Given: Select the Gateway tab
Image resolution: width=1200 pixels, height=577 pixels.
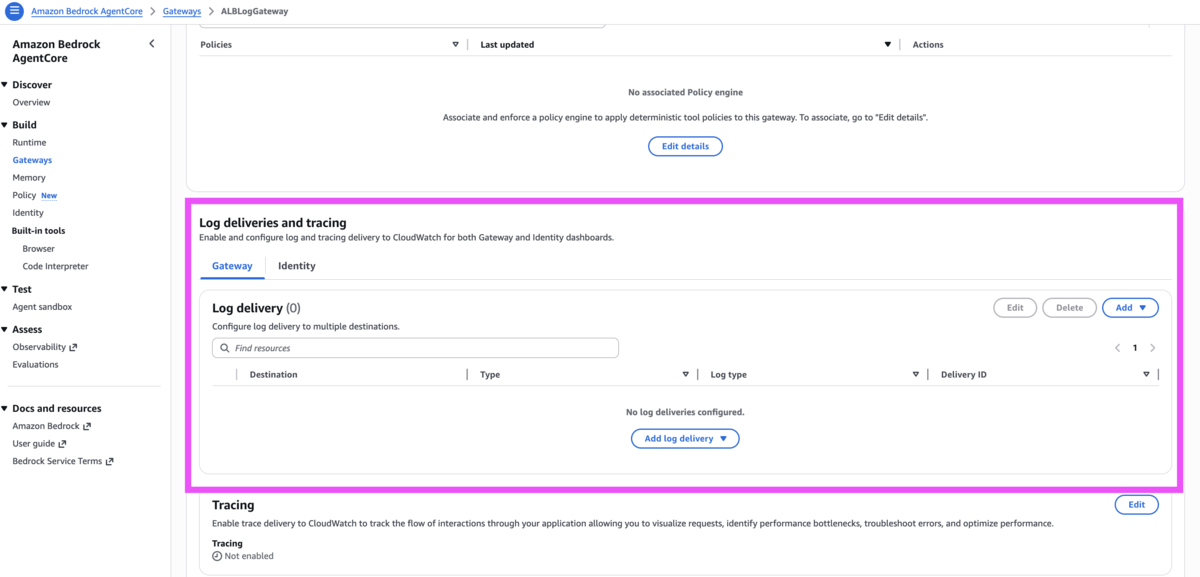Looking at the screenshot, I should tap(232, 266).
